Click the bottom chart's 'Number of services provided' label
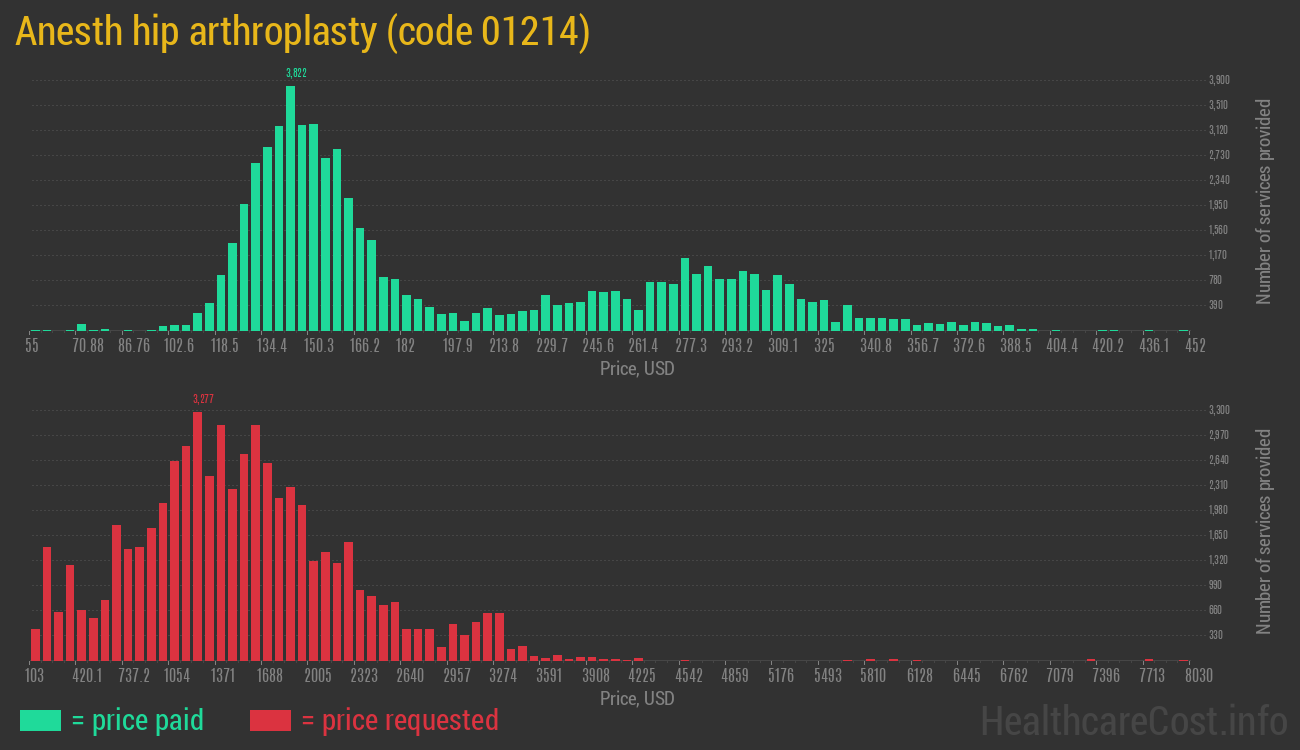Viewport: 1300px width, 750px height. 1264,531
